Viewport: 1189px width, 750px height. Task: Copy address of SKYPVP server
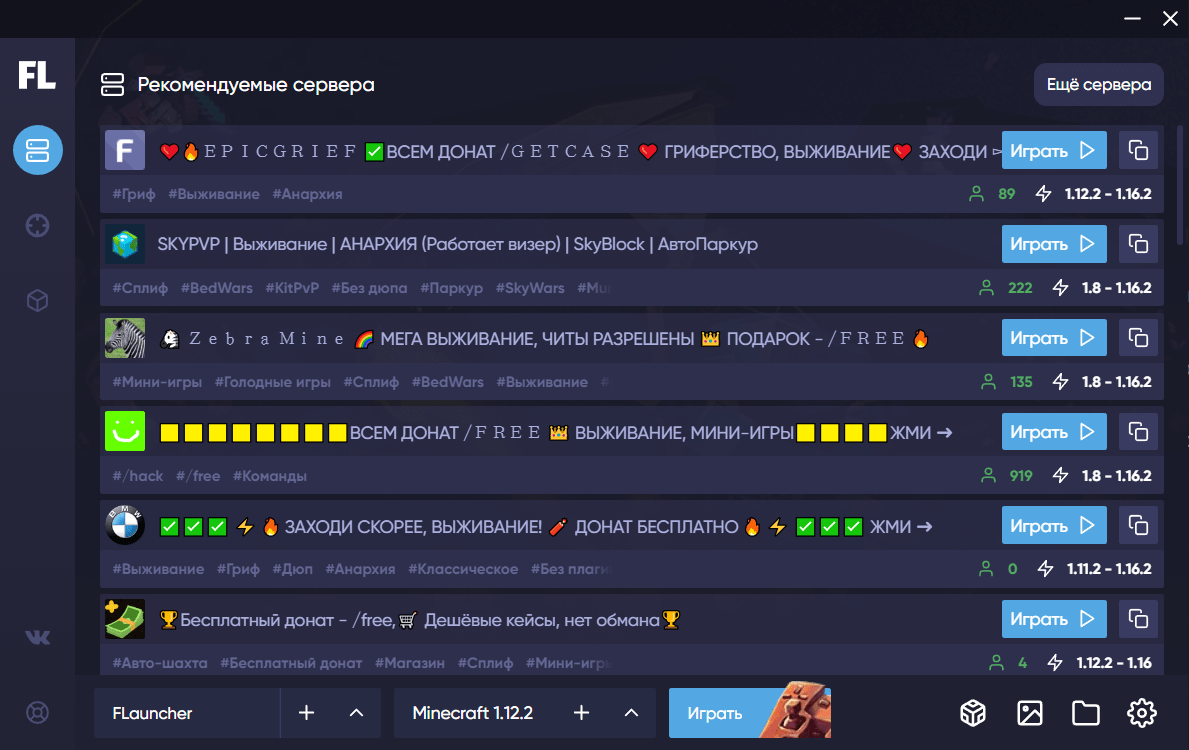pyautogui.click(x=1138, y=244)
